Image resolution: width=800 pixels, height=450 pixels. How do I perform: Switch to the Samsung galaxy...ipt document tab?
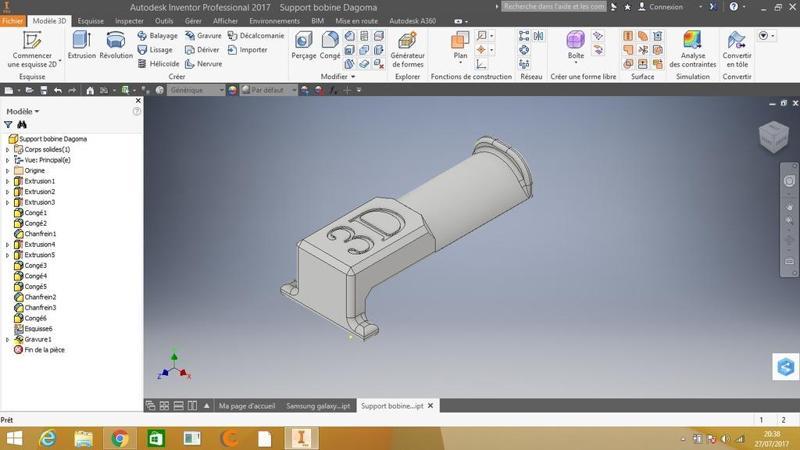318,406
